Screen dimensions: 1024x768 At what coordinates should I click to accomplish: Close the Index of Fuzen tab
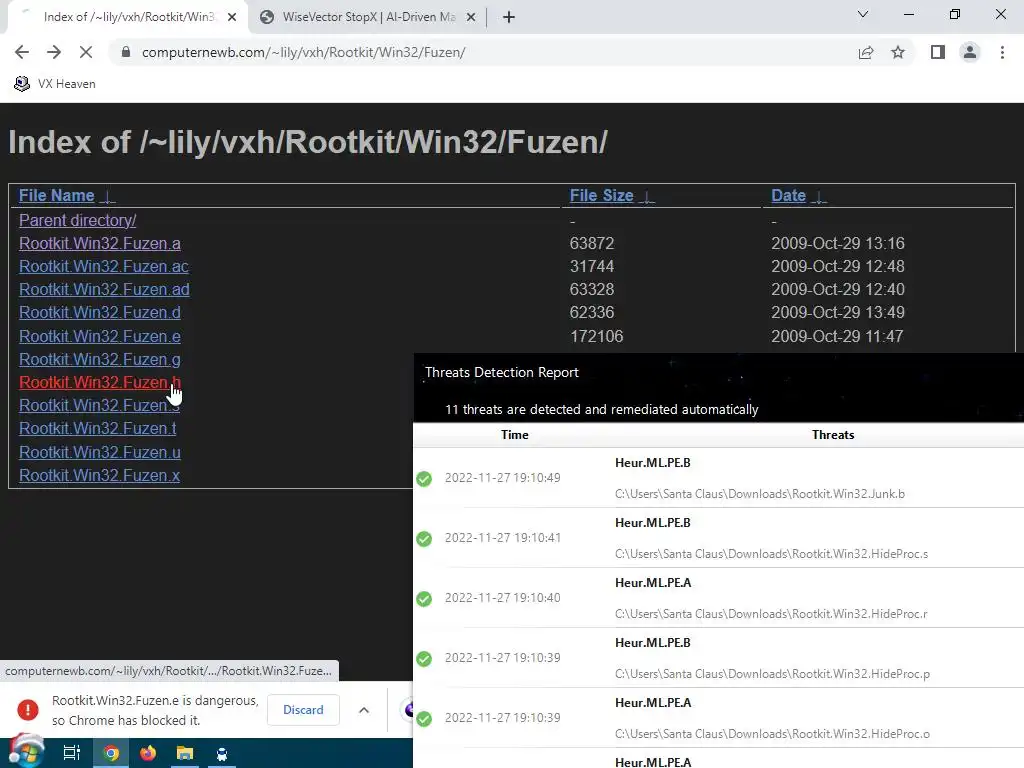pos(232,17)
